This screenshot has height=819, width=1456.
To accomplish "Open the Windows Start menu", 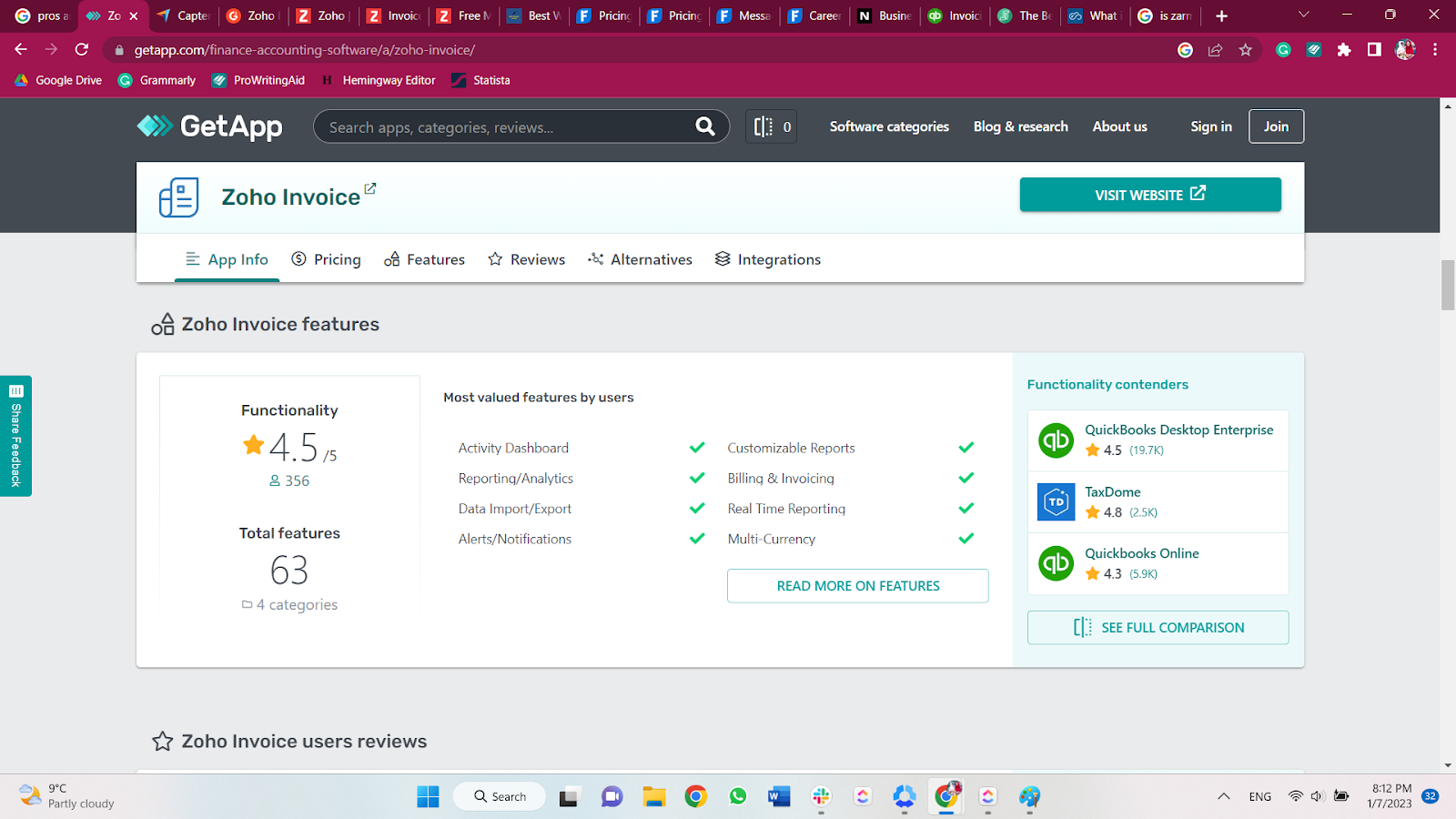I will point(428,796).
